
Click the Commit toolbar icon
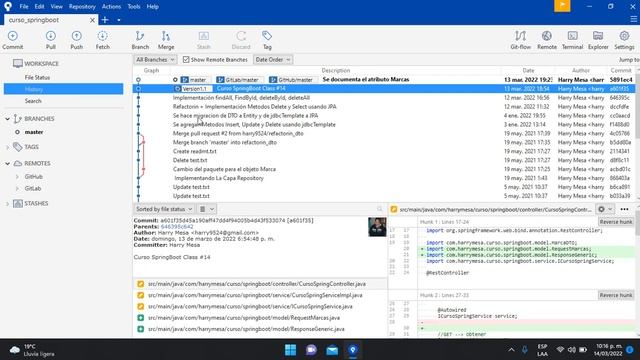[13, 40]
